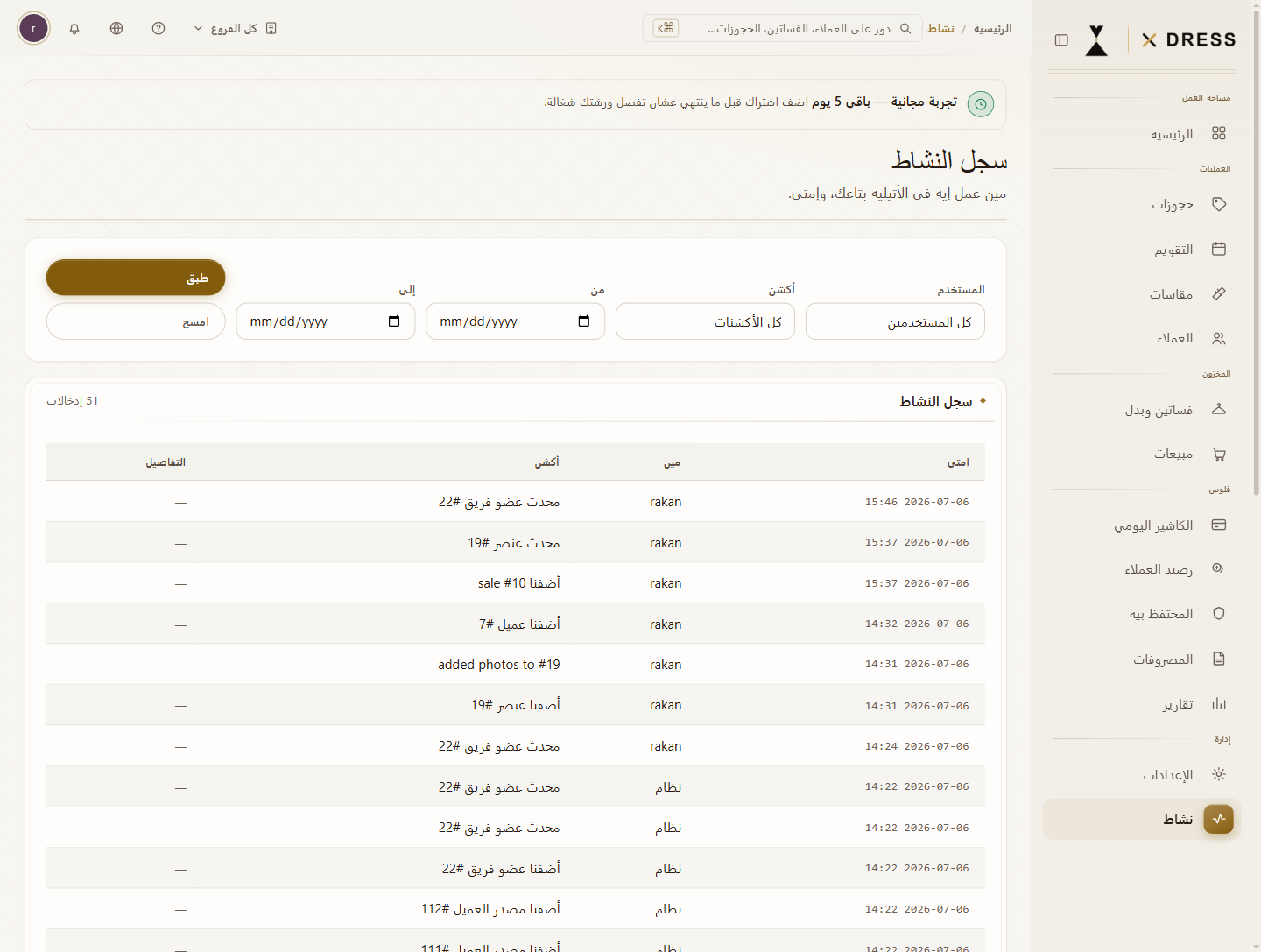Expand the كل الفروع branch dropdown

pos(235,28)
